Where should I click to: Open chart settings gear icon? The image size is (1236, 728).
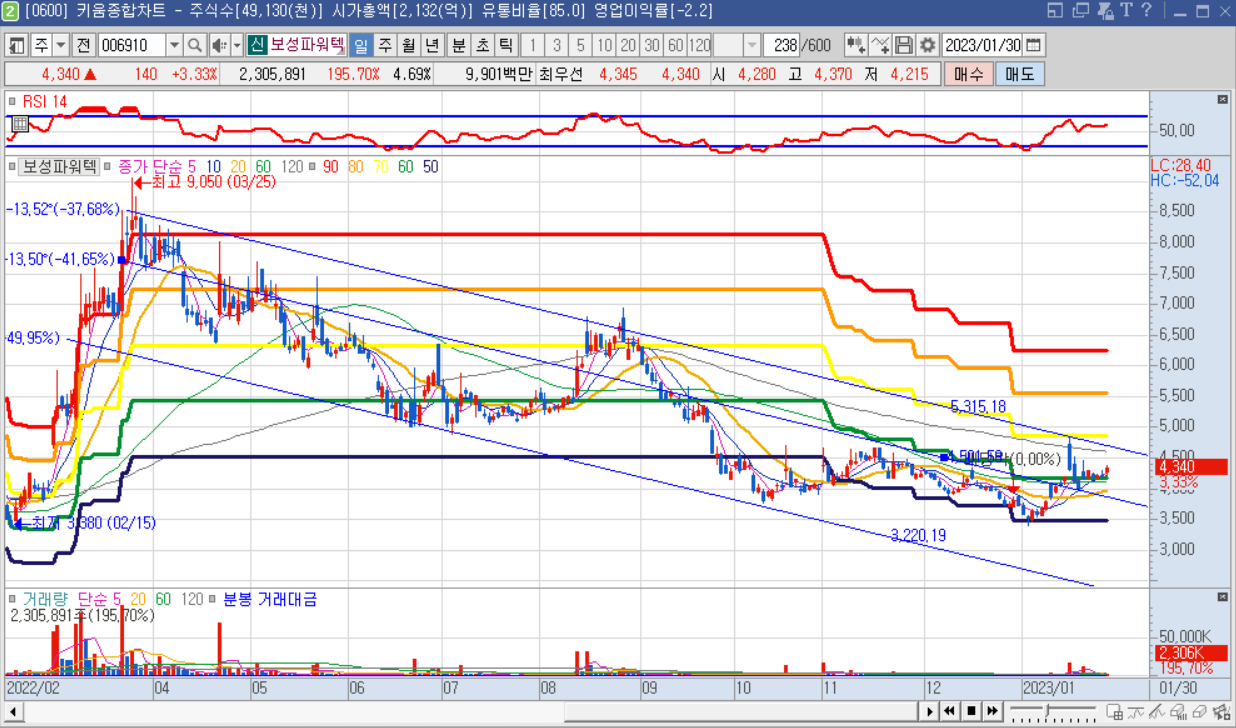[x=927, y=46]
